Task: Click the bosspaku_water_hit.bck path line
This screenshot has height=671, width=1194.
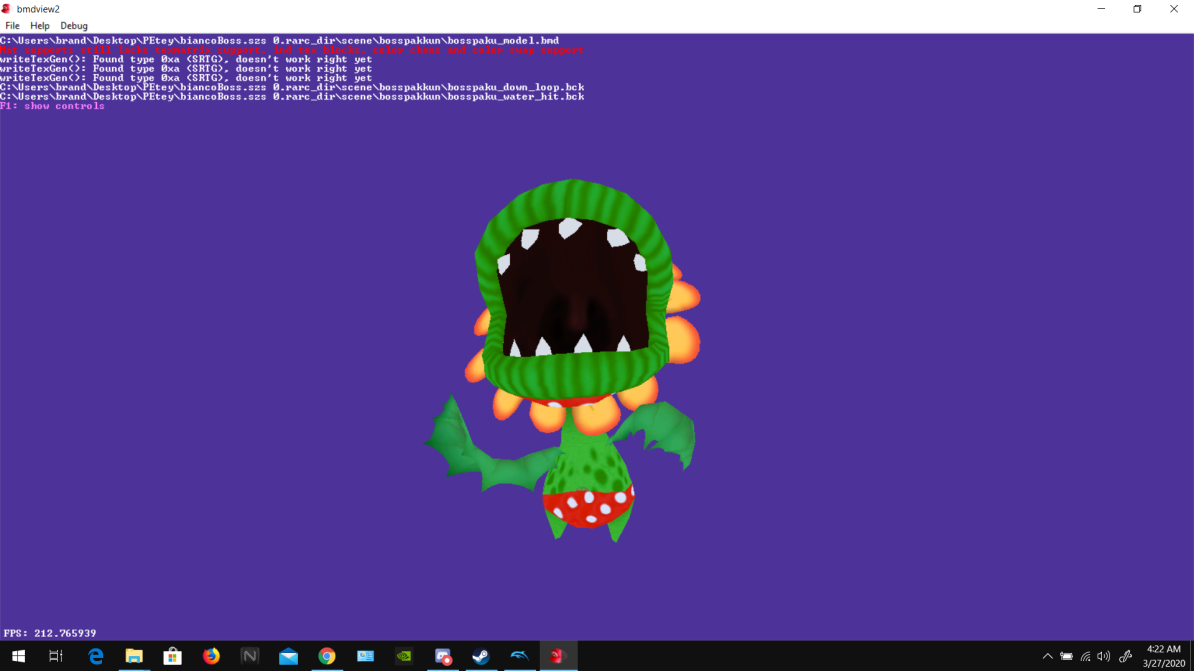Action: click(x=292, y=96)
